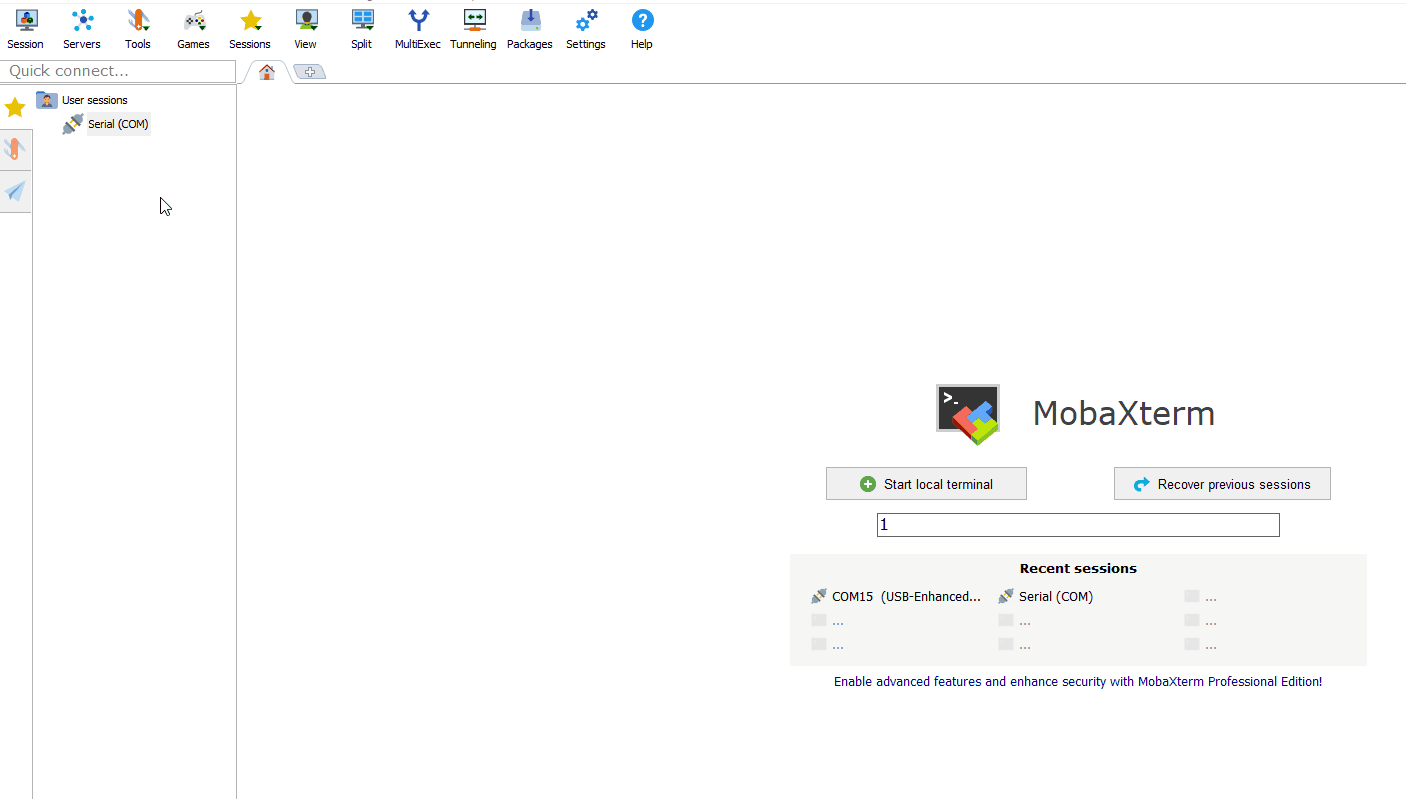Click the Quick connect input field
Image resolution: width=1406 pixels, height=799 pixels.
click(118, 71)
